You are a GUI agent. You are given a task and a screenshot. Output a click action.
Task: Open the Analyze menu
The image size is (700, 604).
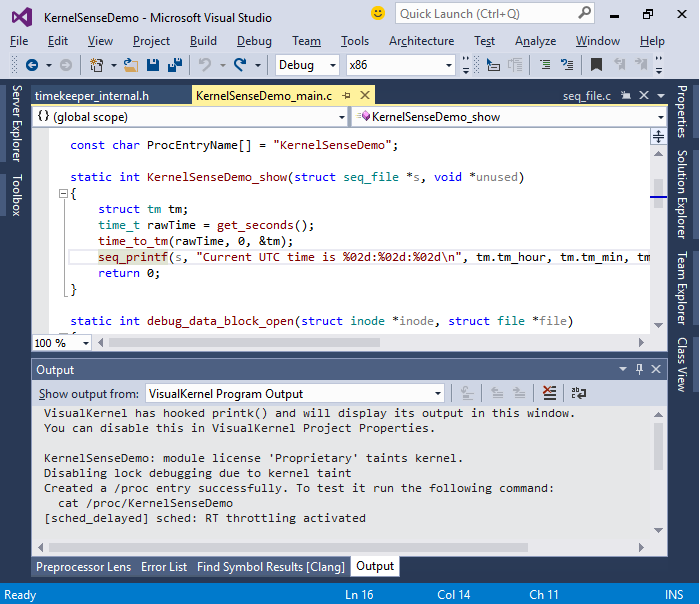point(535,41)
